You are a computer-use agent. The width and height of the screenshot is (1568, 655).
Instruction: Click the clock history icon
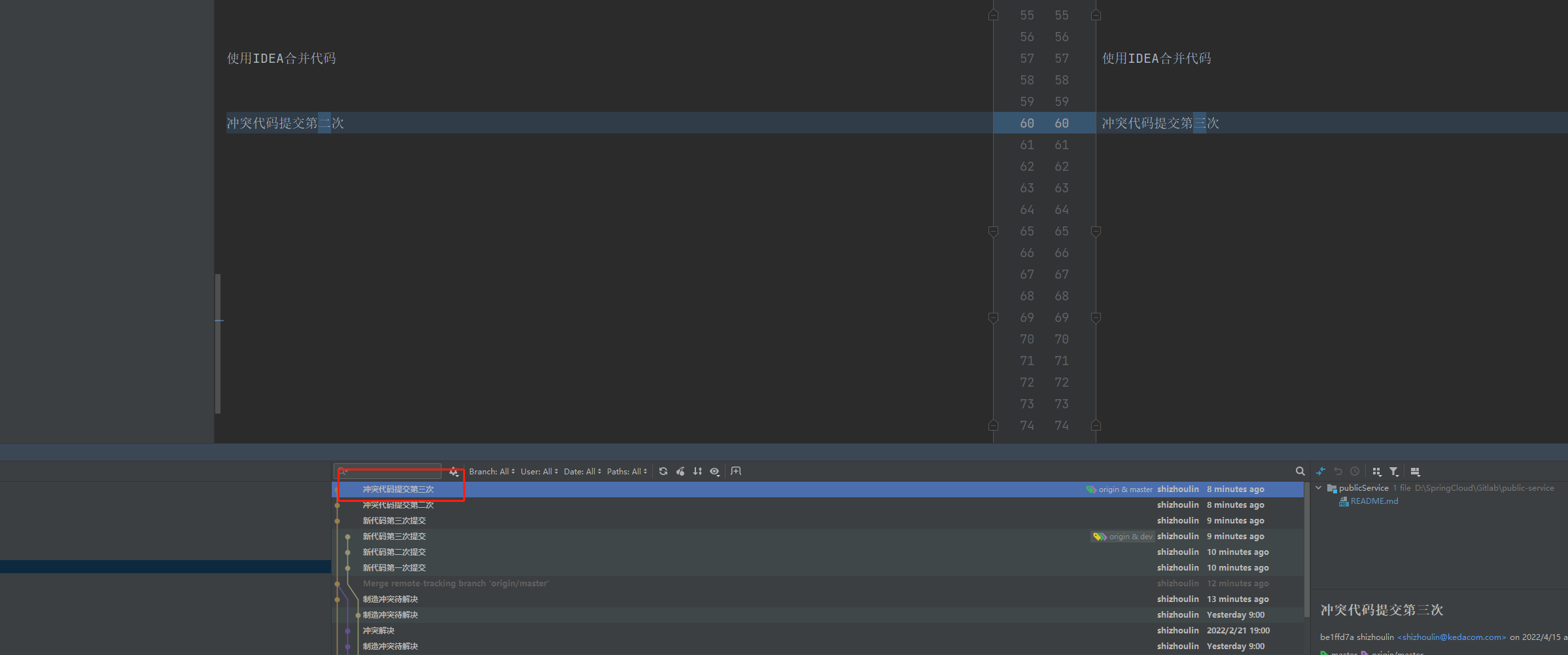[x=1355, y=471]
